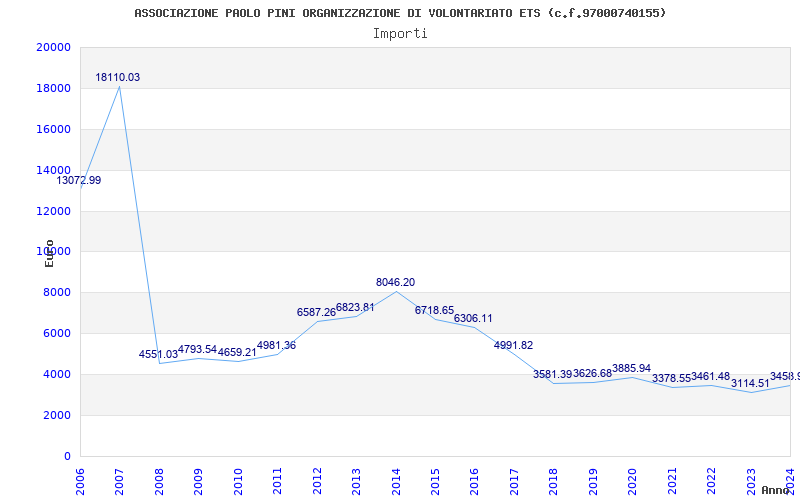This screenshot has width=800, height=500.
Task: Click the x-axis year 2011
Action: [x=278, y=481]
